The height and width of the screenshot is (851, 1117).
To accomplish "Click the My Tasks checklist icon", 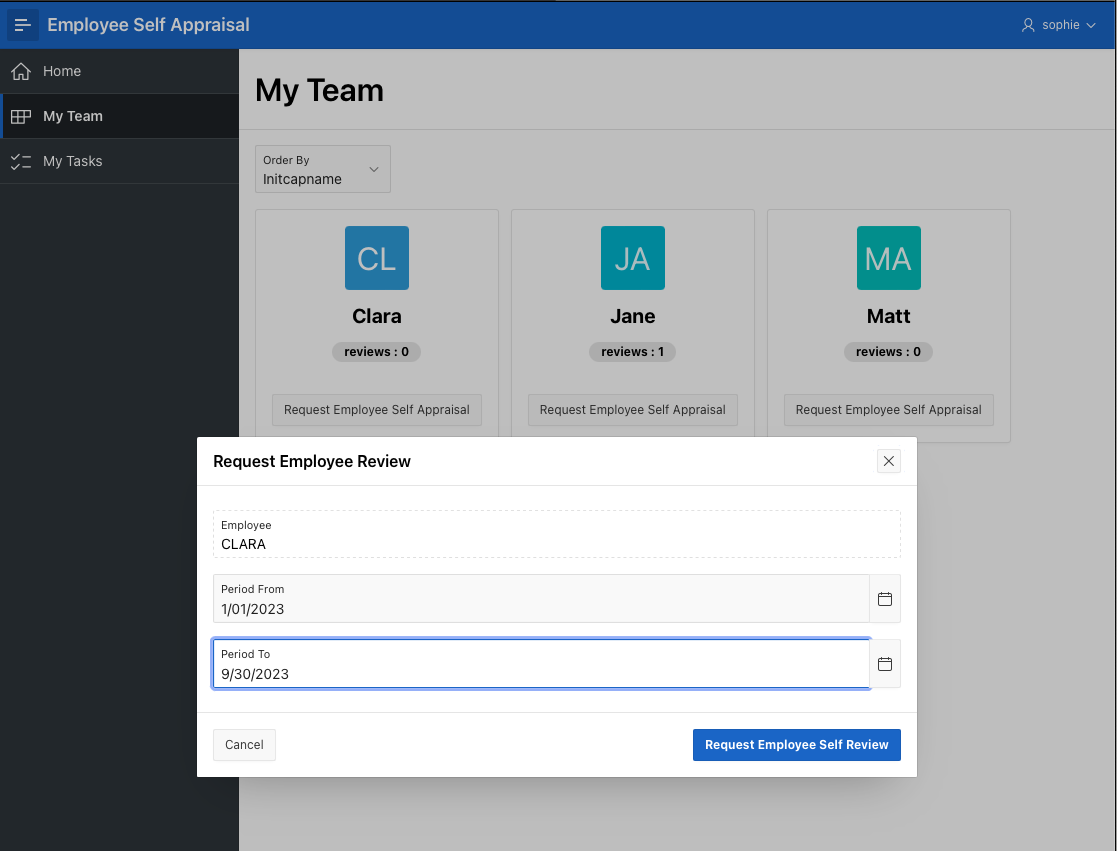I will (x=21, y=161).
